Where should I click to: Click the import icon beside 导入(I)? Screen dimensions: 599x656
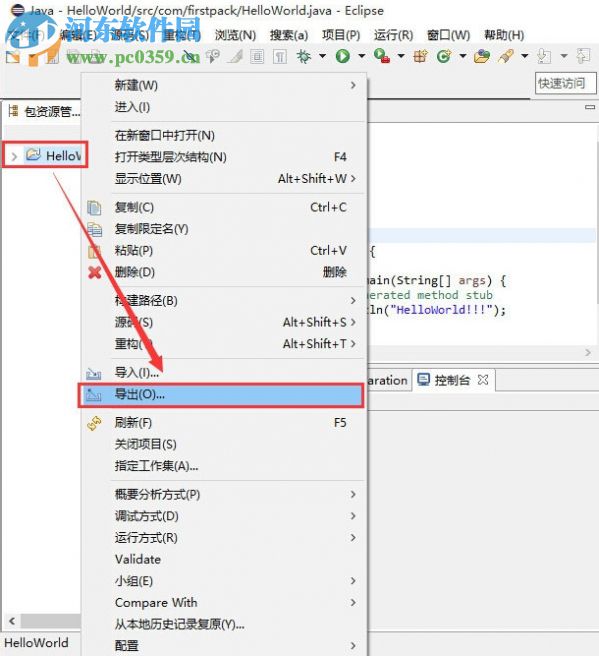94,373
